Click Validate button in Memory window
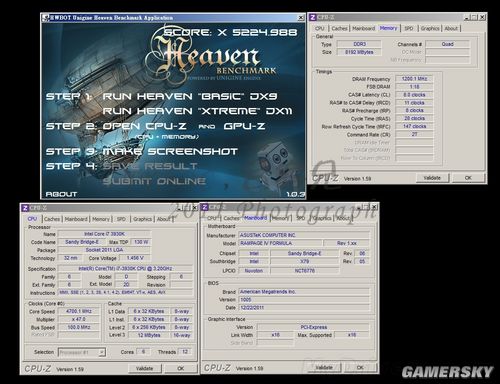 432,178
